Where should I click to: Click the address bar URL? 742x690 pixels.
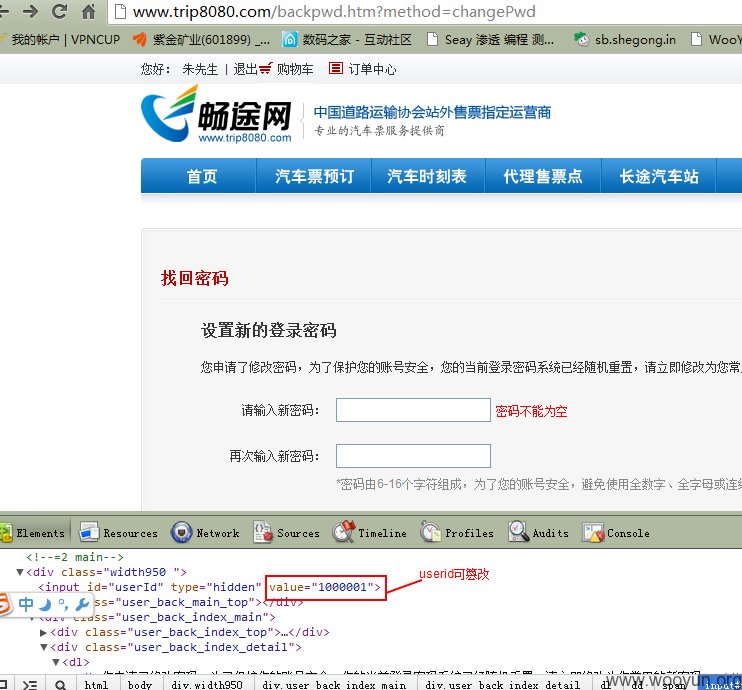(334, 11)
